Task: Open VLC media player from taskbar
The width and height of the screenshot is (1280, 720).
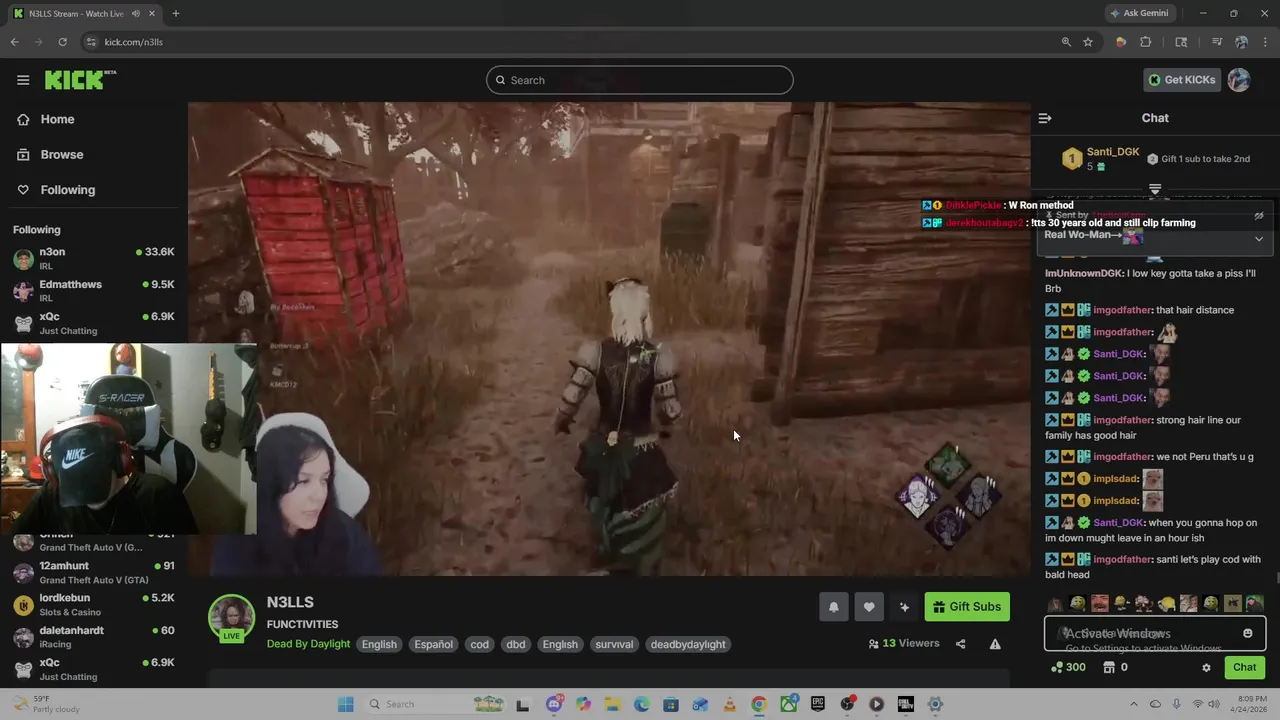Action: click(730, 704)
